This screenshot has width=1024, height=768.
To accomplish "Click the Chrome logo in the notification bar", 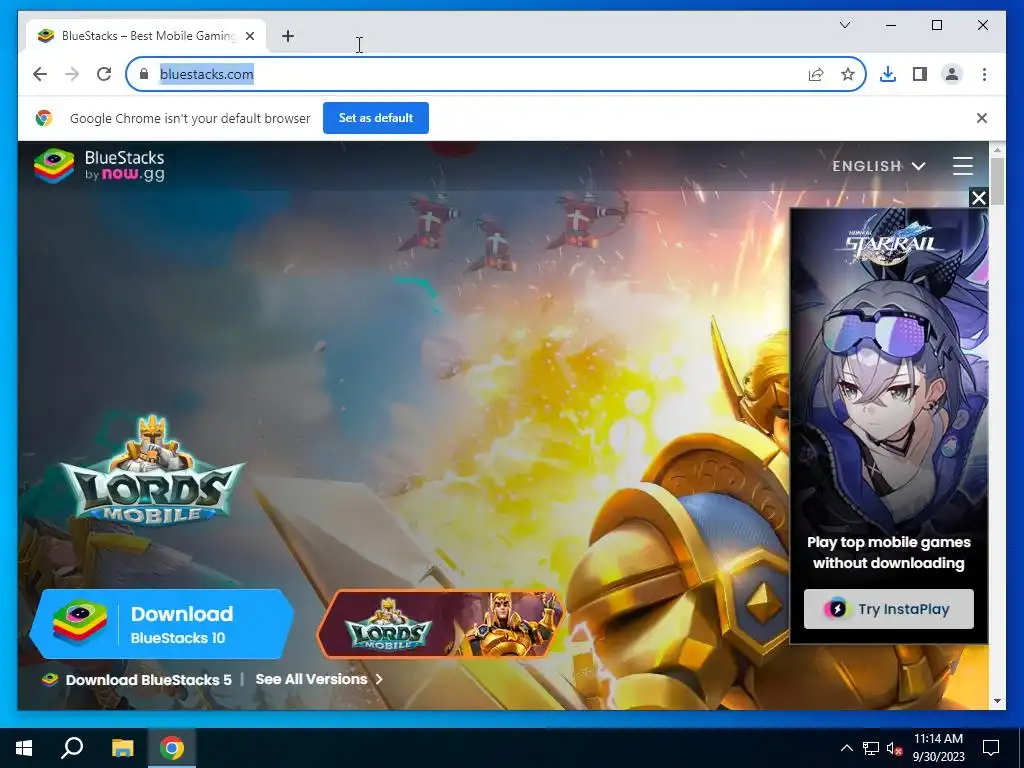I will pyautogui.click(x=44, y=118).
